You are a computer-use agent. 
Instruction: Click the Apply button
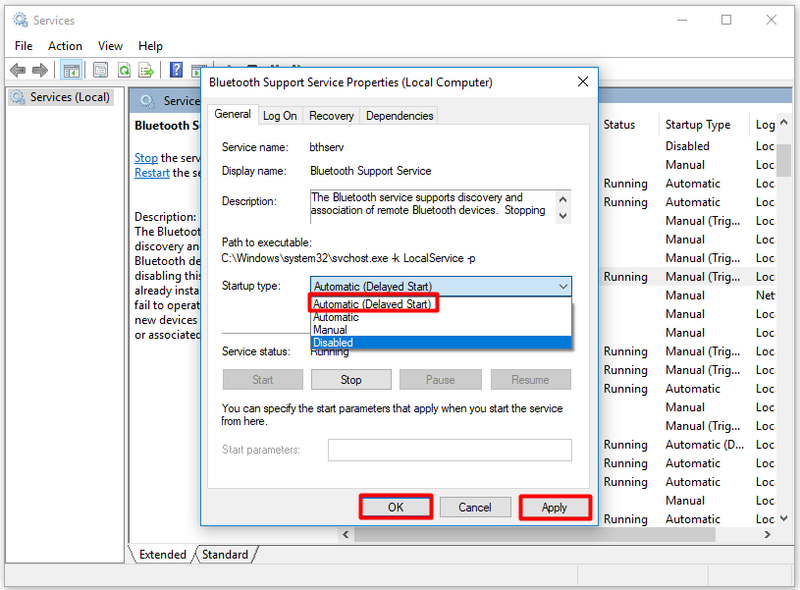click(x=555, y=507)
